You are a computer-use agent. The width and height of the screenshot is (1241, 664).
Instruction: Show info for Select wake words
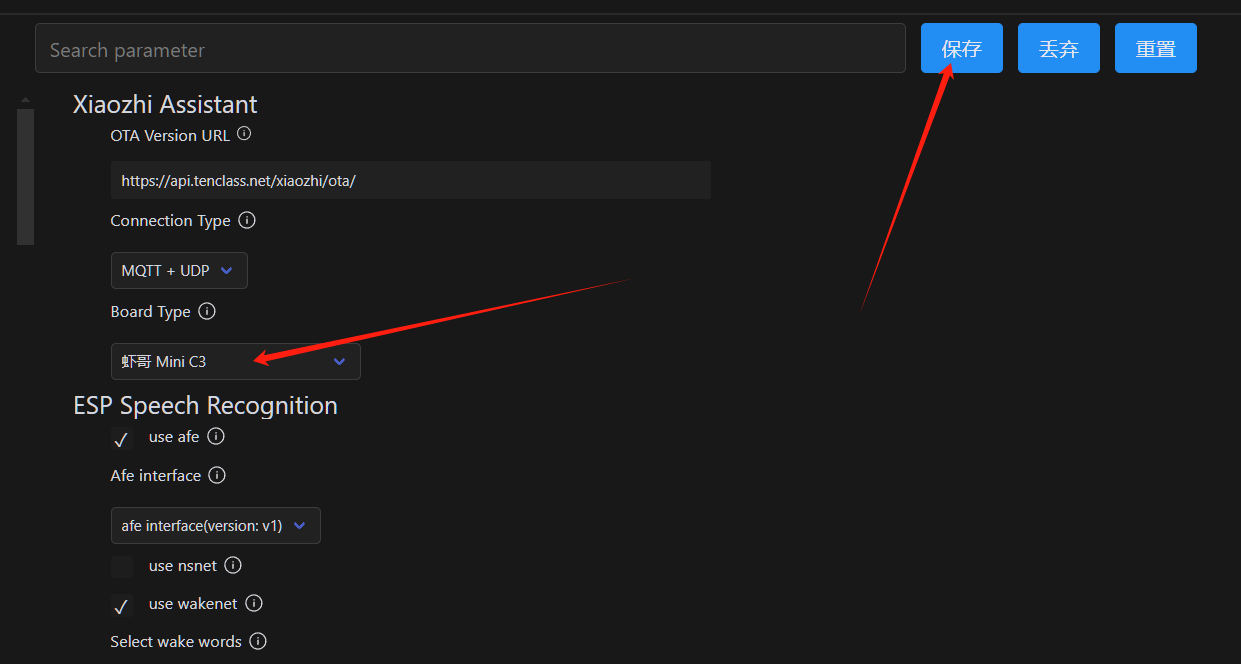pos(258,642)
